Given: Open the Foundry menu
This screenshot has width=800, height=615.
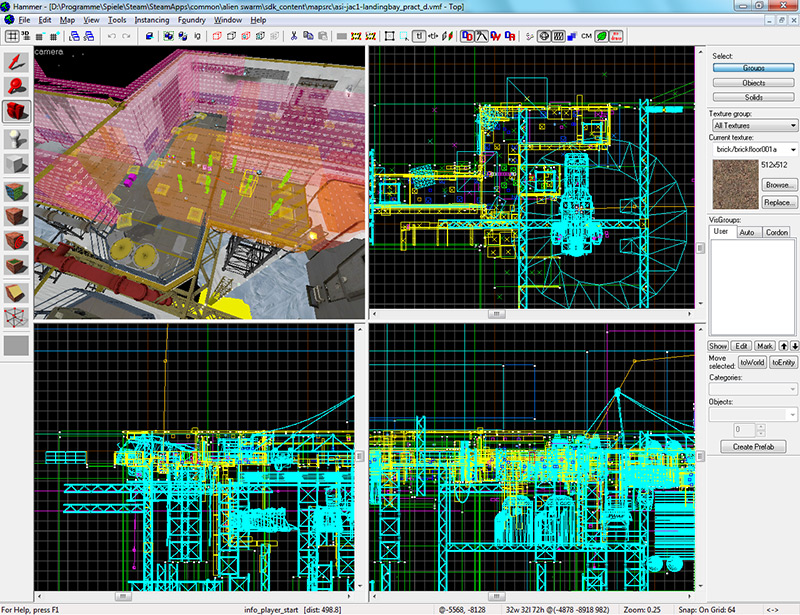Looking at the screenshot, I should click(191, 20).
